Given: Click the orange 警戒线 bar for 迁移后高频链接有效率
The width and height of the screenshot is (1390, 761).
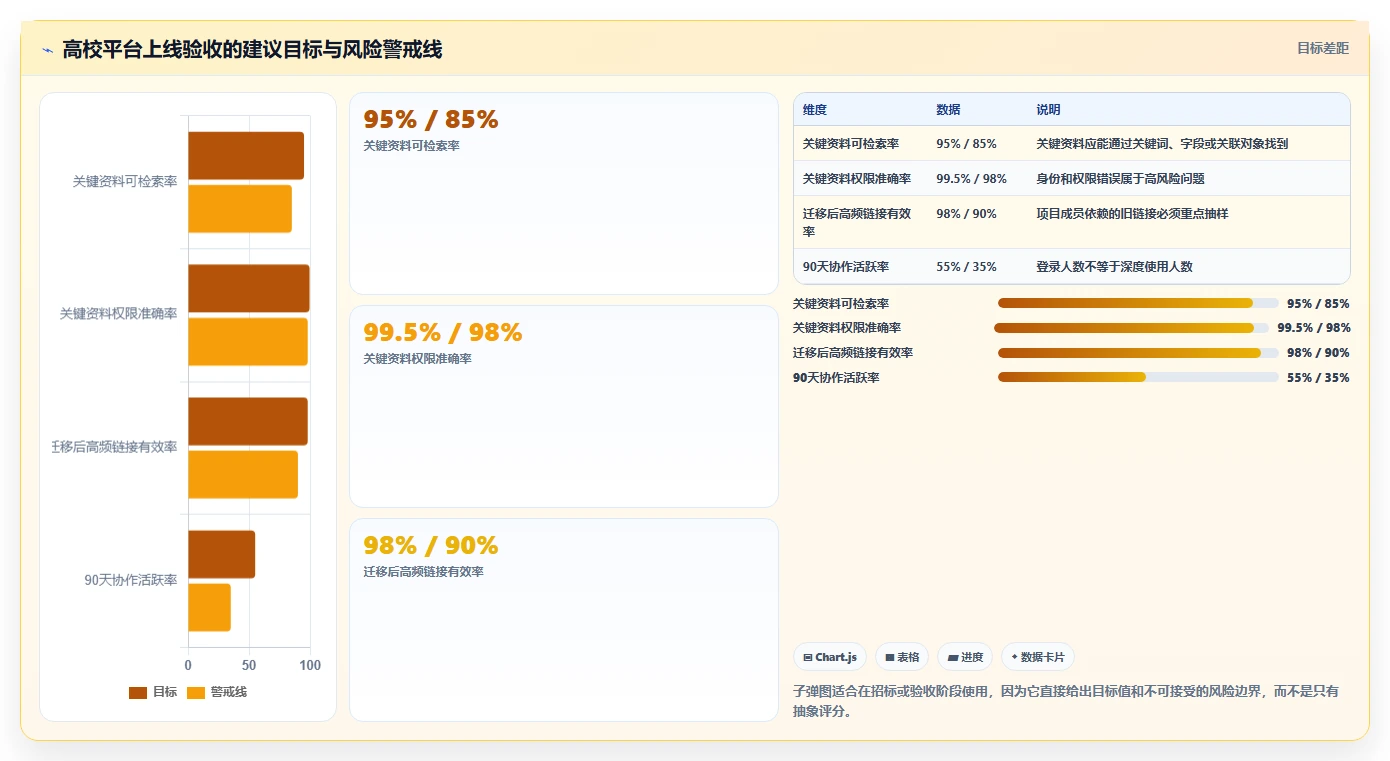Looking at the screenshot, I should click(x=243, y=474).
